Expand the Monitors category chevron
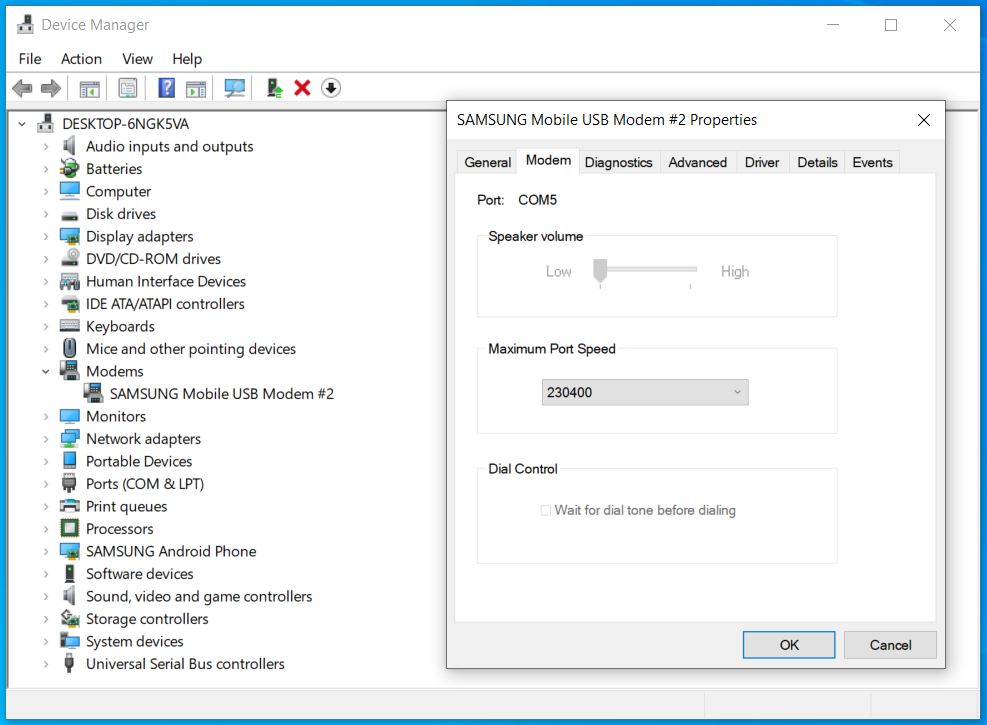Screen dimensions: 987x725 (x=45, y=417)
